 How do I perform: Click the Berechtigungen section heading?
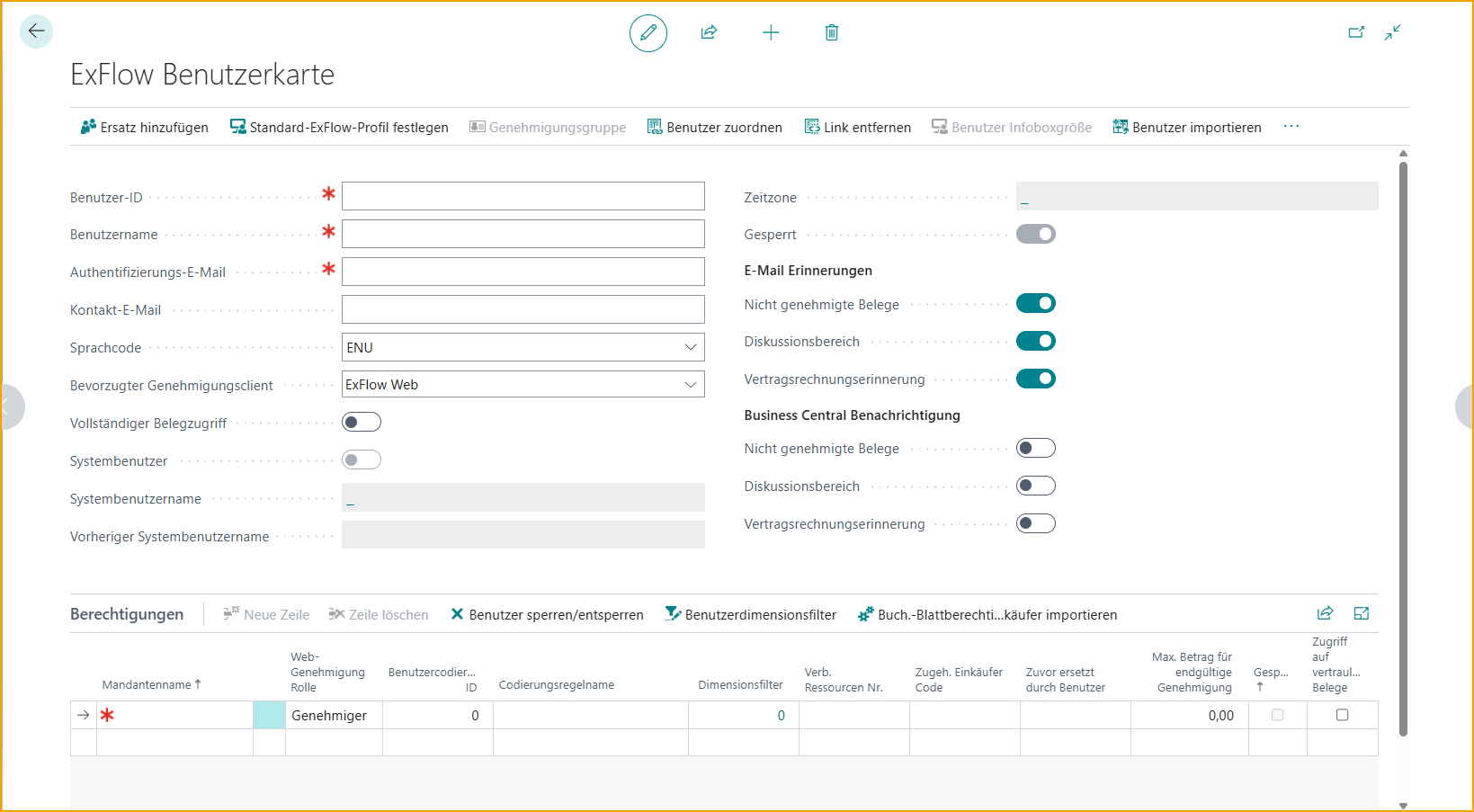(x=127, y=614)
